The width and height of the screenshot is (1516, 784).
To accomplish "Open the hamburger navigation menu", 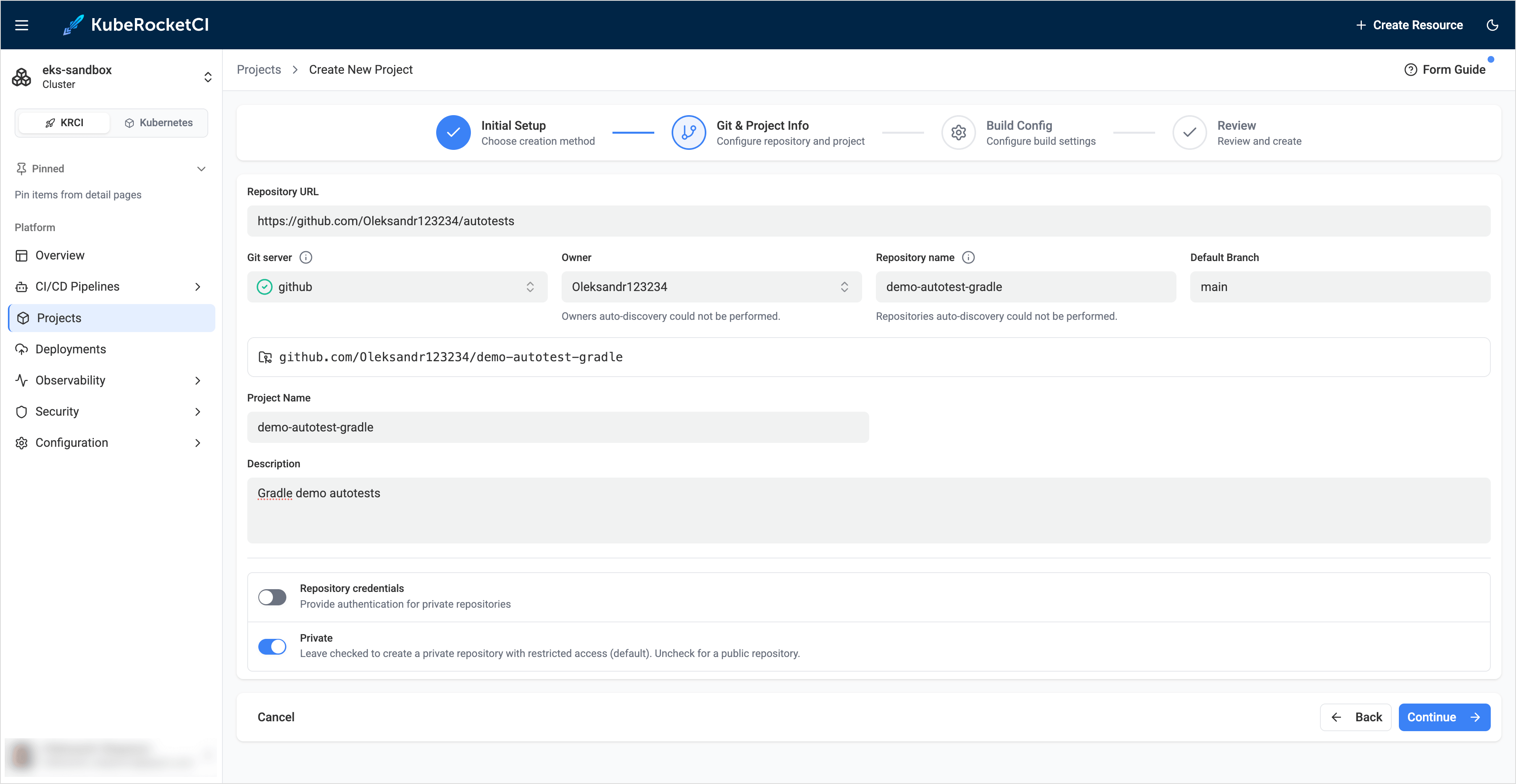I will click(x=22, y=25).
